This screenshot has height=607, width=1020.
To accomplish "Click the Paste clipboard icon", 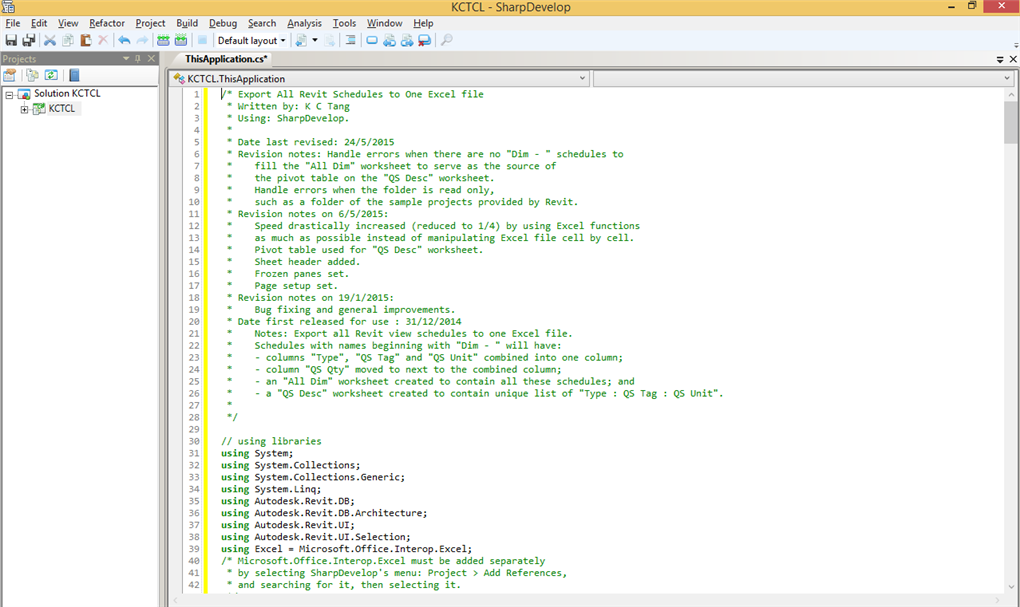I will coord(85,40).
